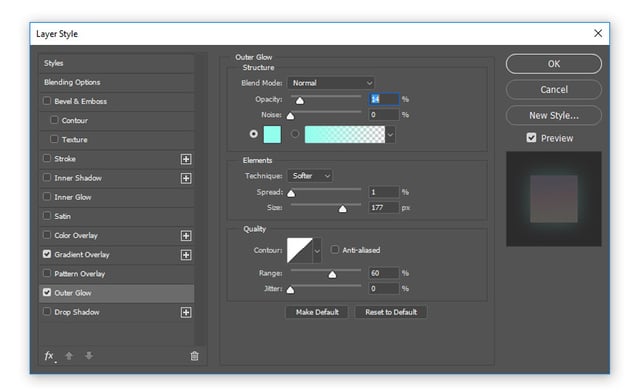Click the Range slider handle
This screenshot has height=392, width=630.
click(x=332, y=275)
